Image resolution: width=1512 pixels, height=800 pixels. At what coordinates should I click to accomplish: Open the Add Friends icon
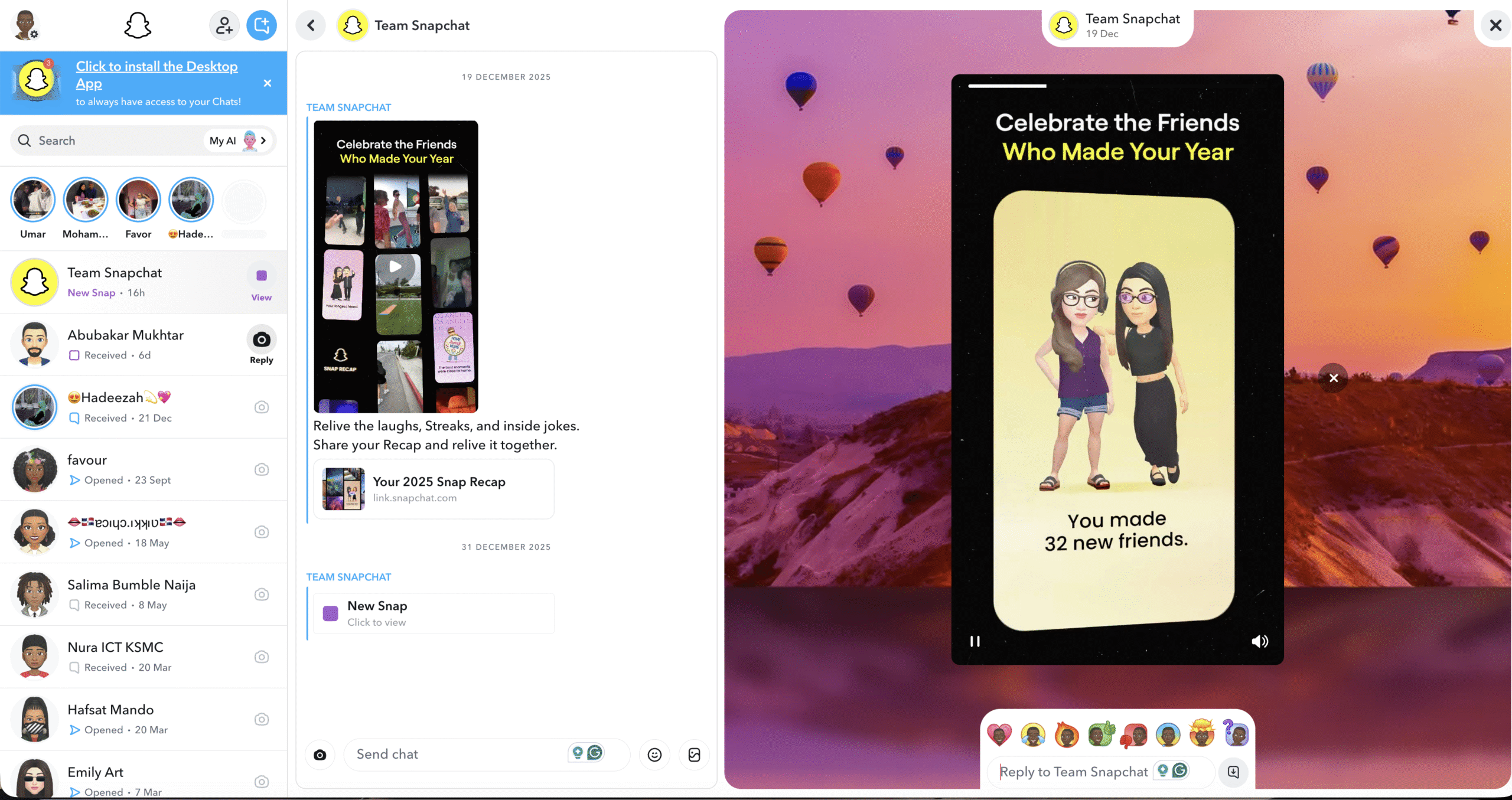coord(224,25)
